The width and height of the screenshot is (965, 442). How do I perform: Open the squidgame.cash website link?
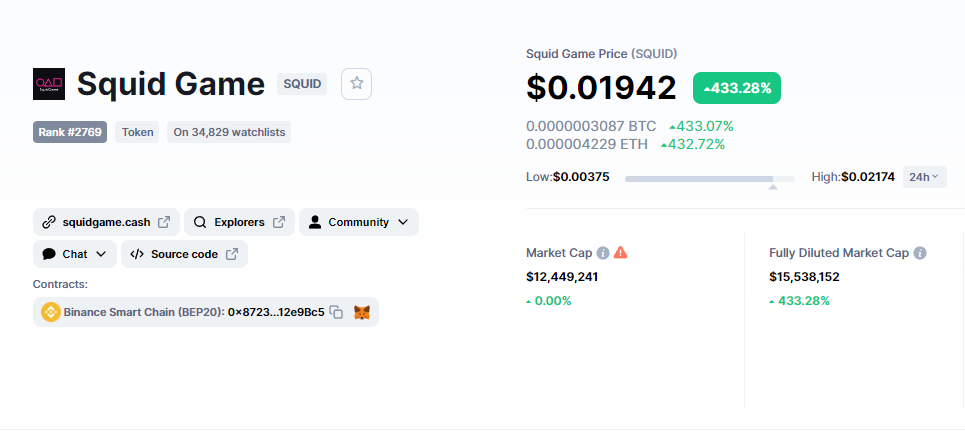[106, 222]
